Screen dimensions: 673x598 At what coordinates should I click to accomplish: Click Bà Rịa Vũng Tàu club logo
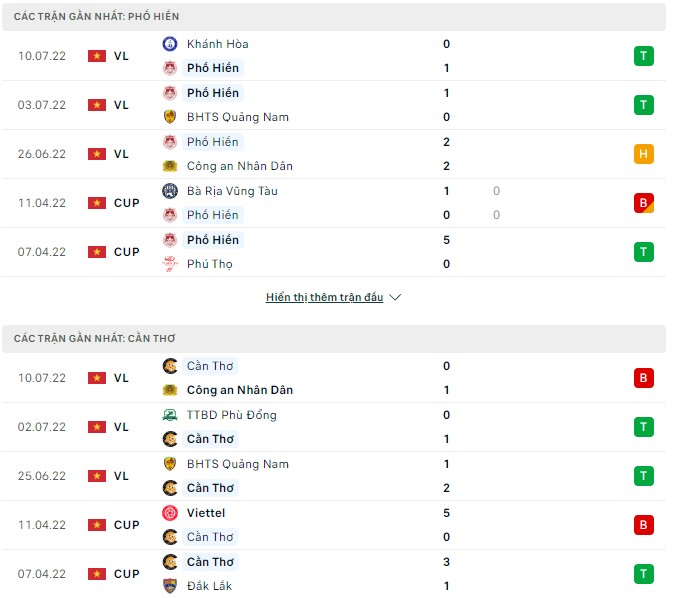170,191
